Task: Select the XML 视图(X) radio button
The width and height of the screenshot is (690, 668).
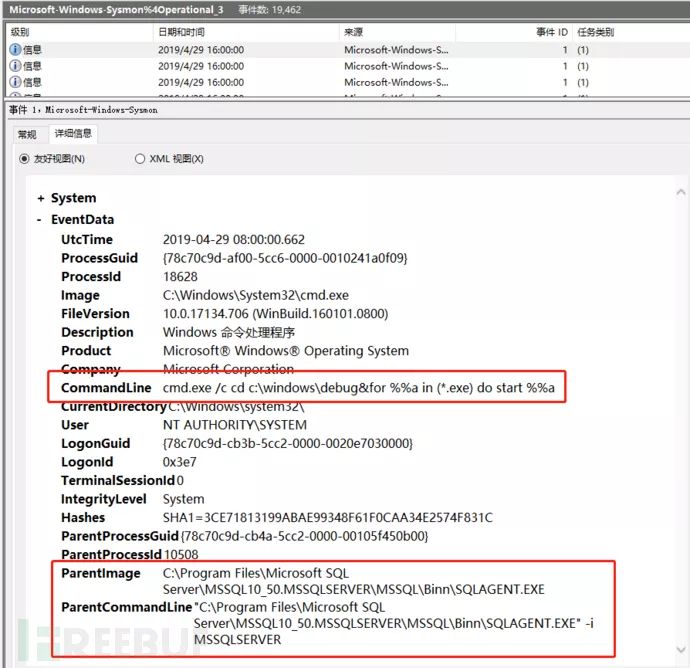Action: pos(139,158)
